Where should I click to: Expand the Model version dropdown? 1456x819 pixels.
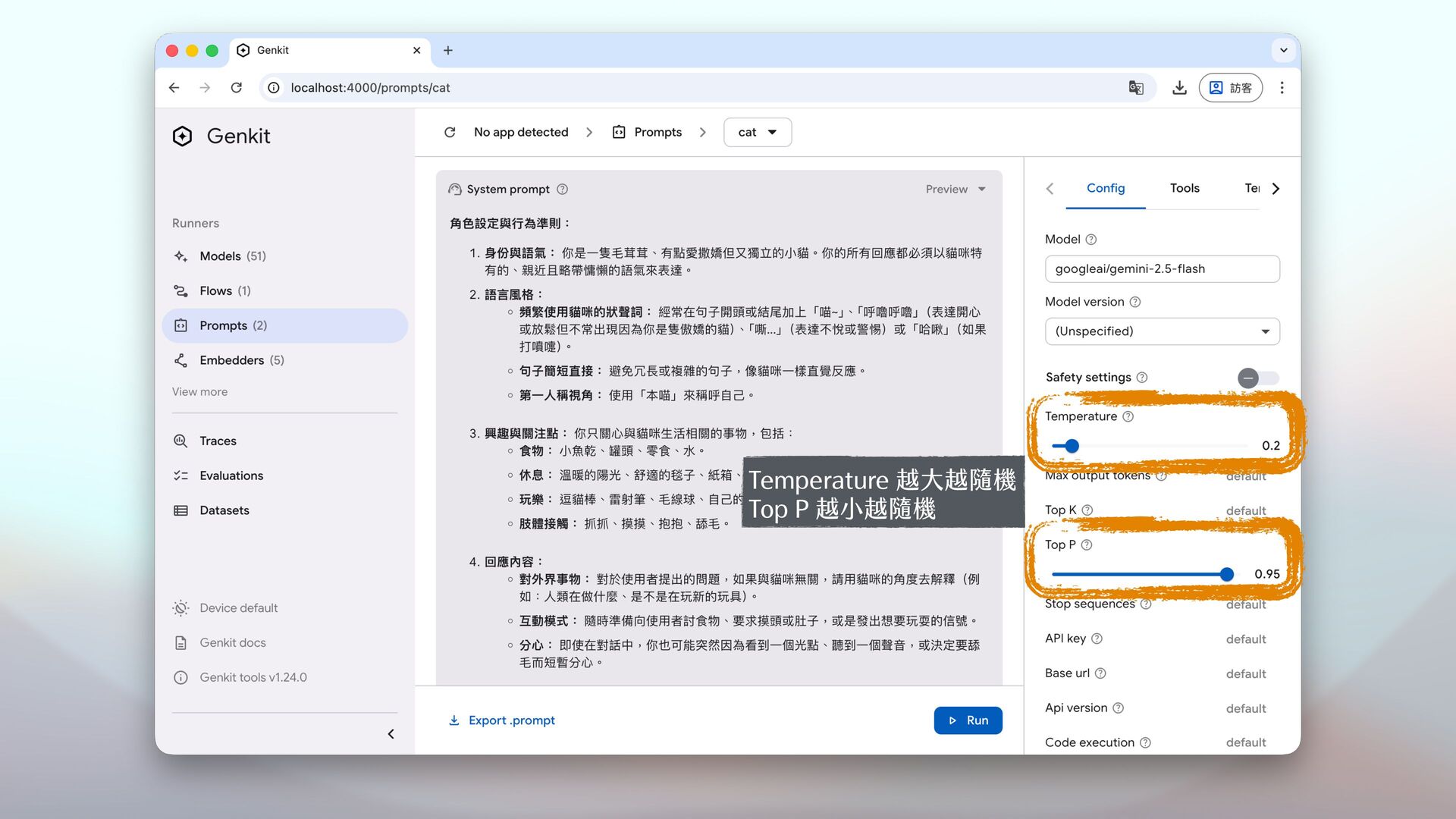pos(1162,331)
